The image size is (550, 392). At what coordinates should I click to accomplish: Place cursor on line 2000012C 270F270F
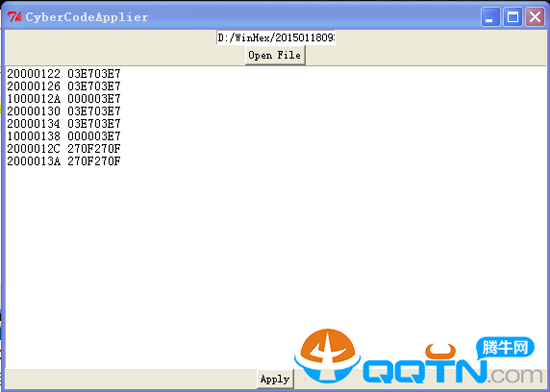tap(64, 149)
